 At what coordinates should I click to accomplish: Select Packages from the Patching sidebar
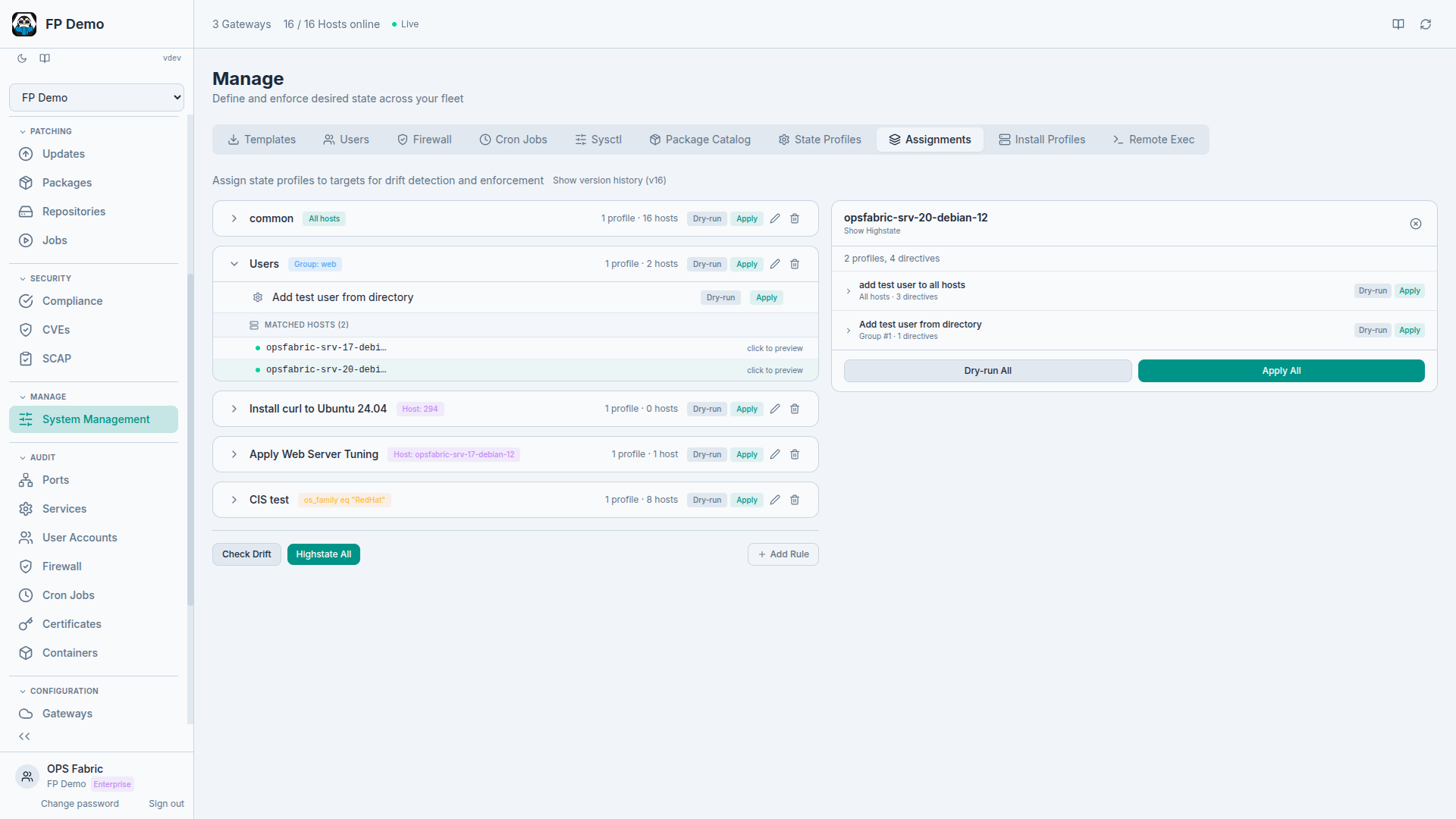[x=66, y=183]
